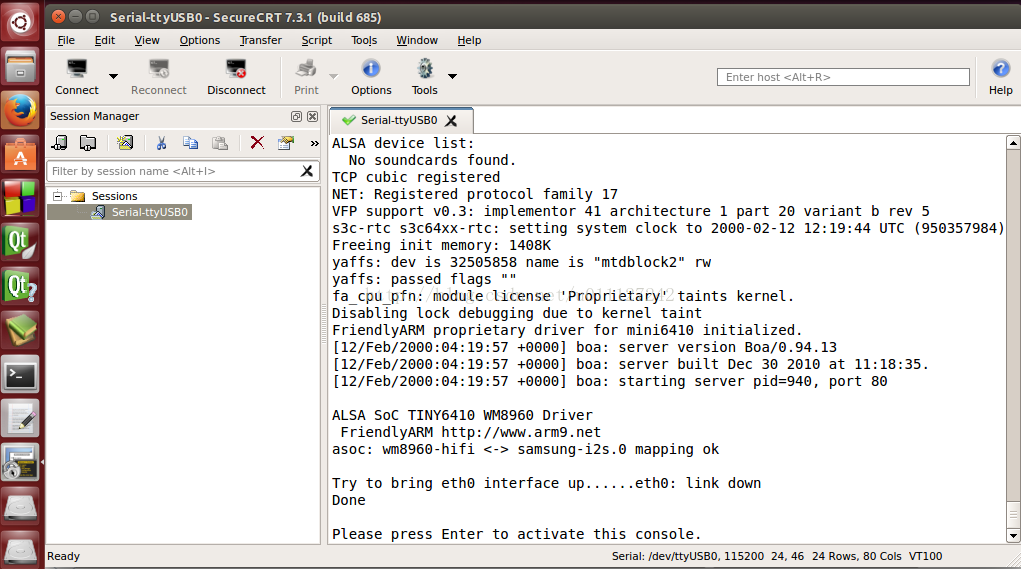Switch to the Serial-ttyUSB0 tab
The image size is (1021, 569).
pos(399,120)
